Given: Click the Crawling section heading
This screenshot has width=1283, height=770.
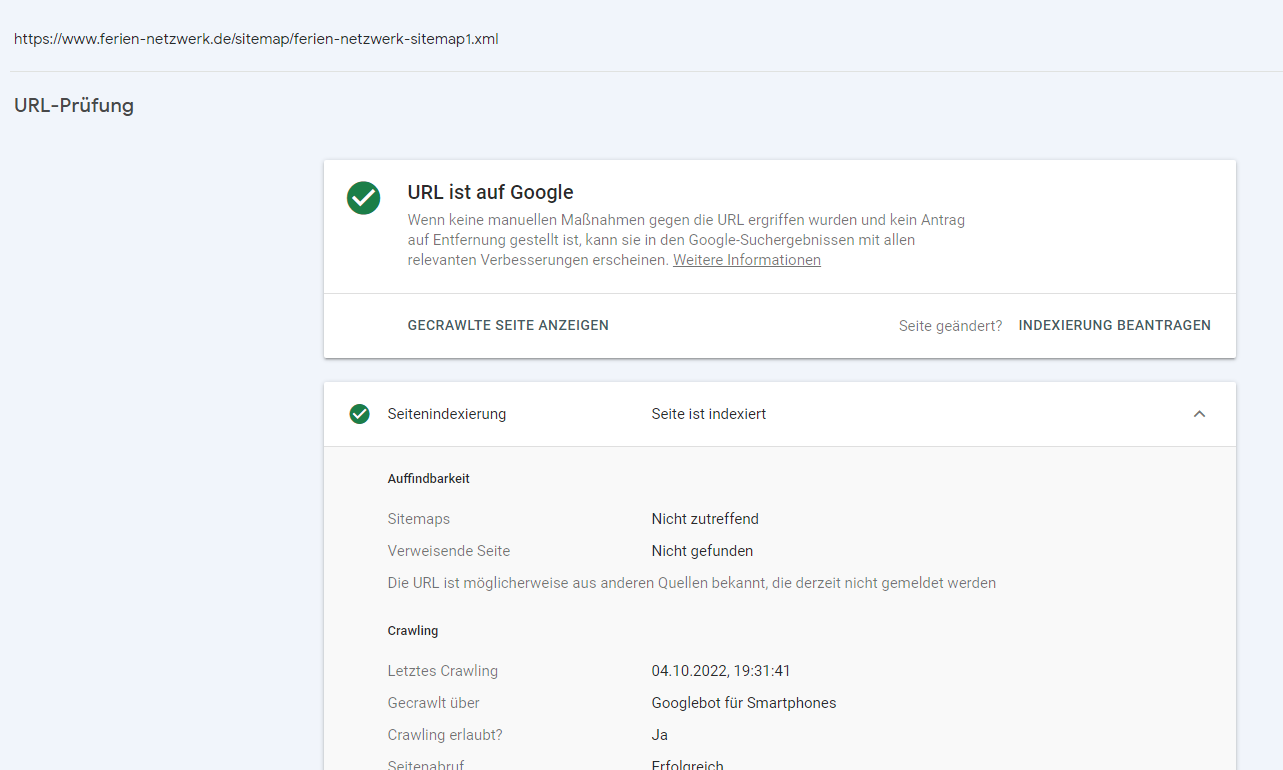Looking at the screenshot, I should click(413, 631).
